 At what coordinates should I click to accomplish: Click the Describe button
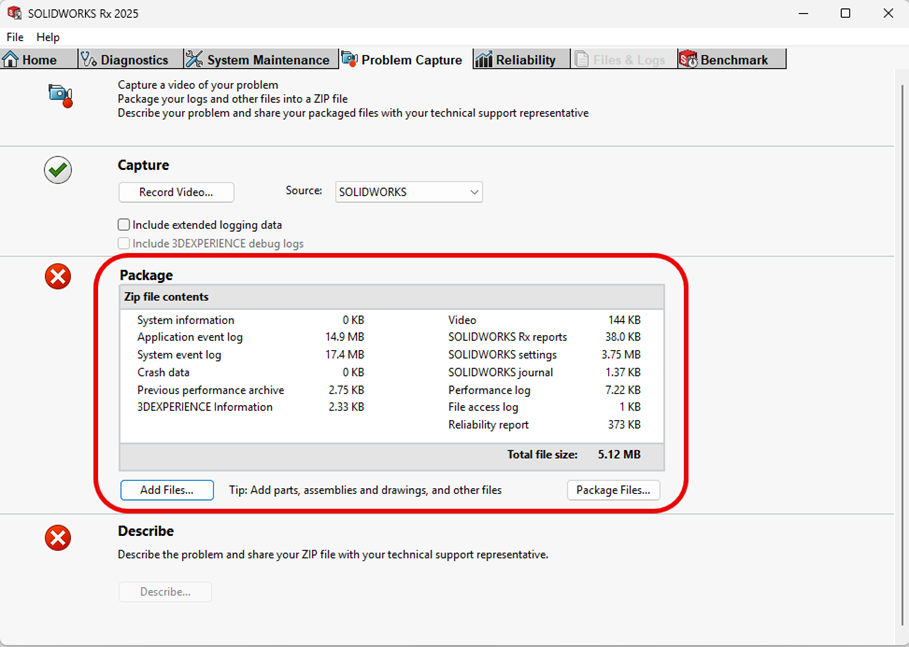coord(165,592)
